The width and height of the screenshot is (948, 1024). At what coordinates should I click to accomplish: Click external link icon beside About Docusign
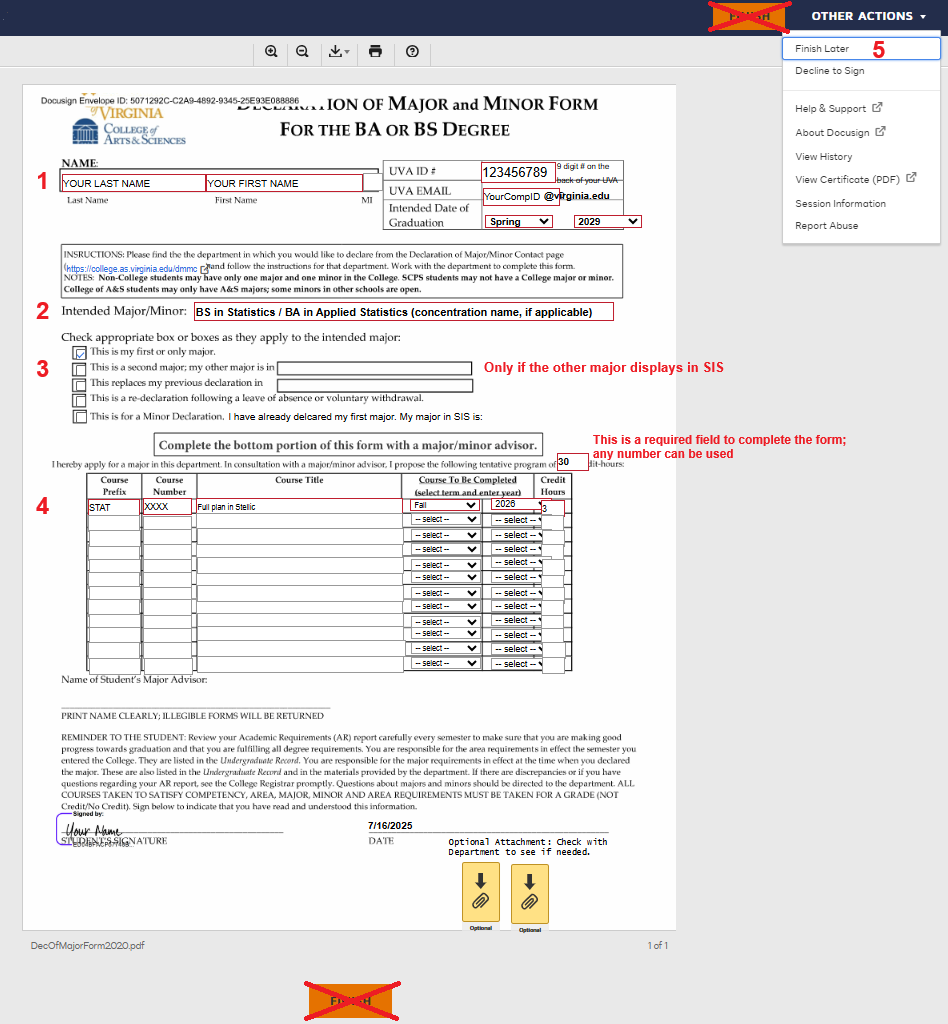tap(881, 131)
